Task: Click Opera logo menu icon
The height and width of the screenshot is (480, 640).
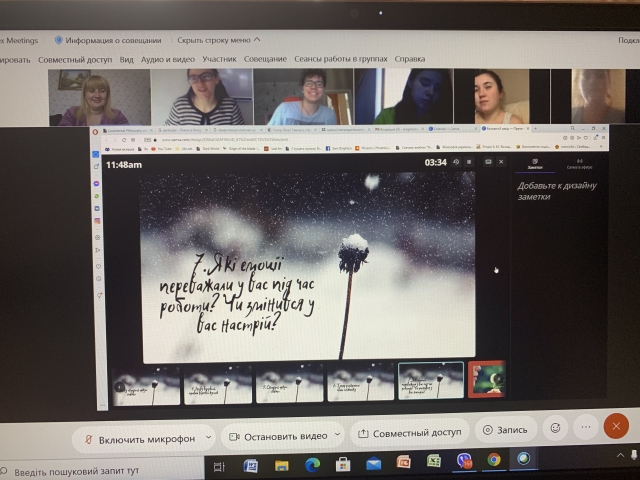Action: click(x=95, y=132)
